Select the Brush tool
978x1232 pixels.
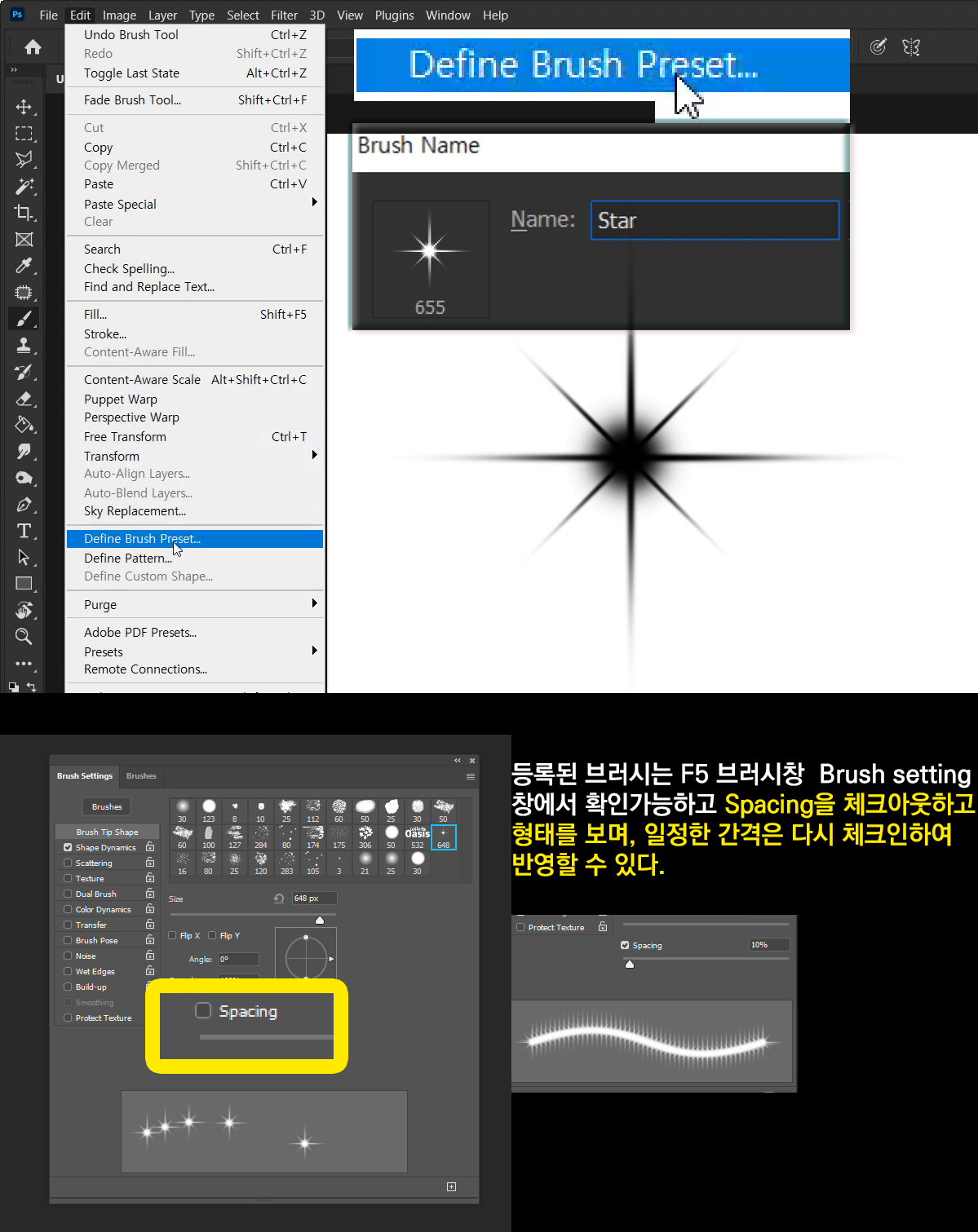point(24,318)
